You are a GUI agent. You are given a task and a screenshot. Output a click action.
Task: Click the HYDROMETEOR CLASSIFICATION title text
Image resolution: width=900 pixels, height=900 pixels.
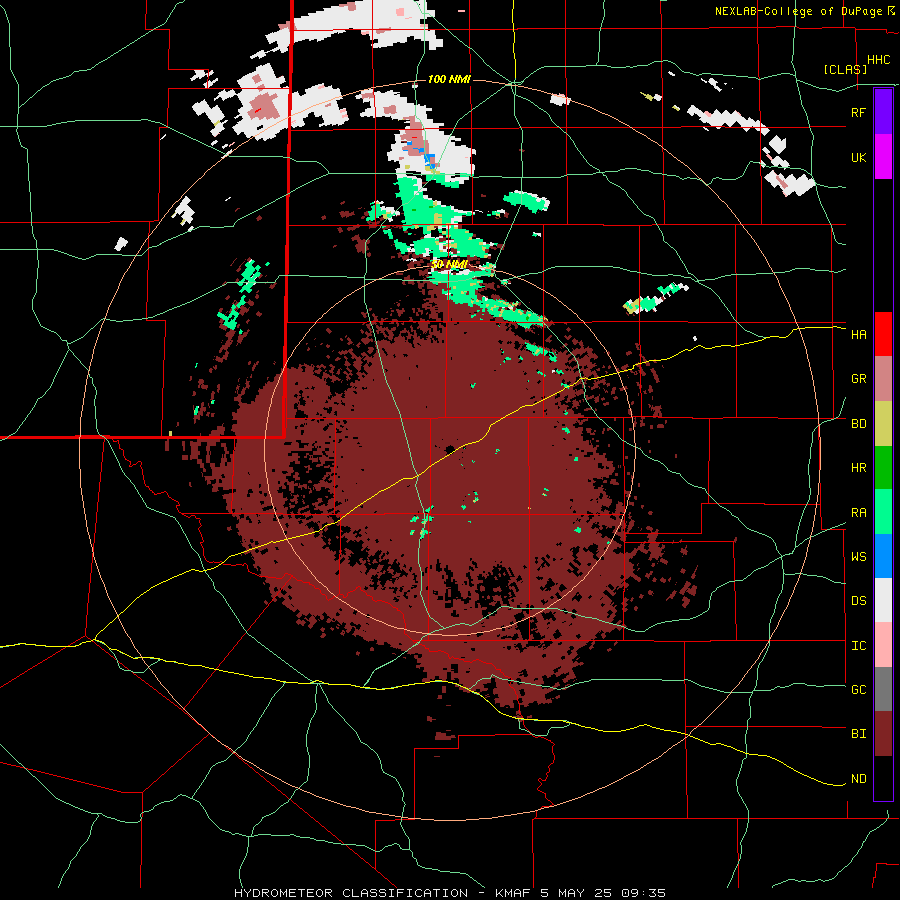(351, 893)
